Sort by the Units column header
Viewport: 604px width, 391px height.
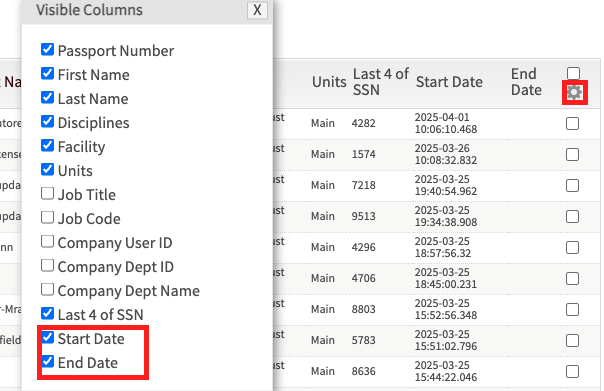tap(329, 82)
